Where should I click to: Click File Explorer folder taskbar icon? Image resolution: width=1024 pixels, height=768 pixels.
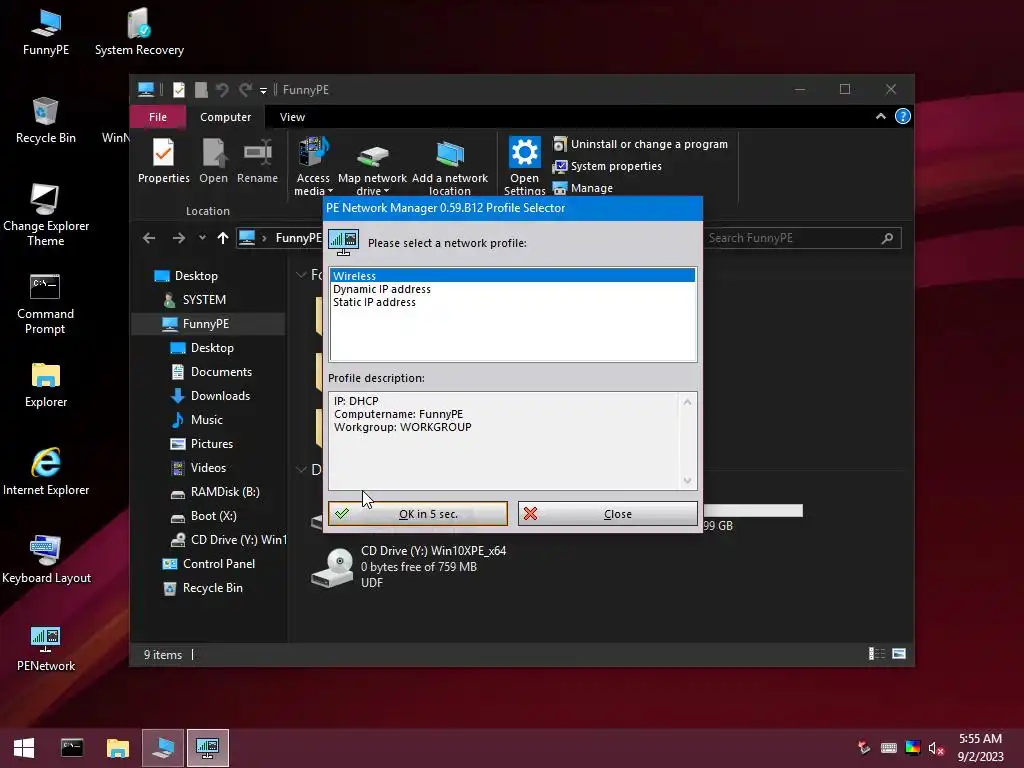(x=118, y=748)
